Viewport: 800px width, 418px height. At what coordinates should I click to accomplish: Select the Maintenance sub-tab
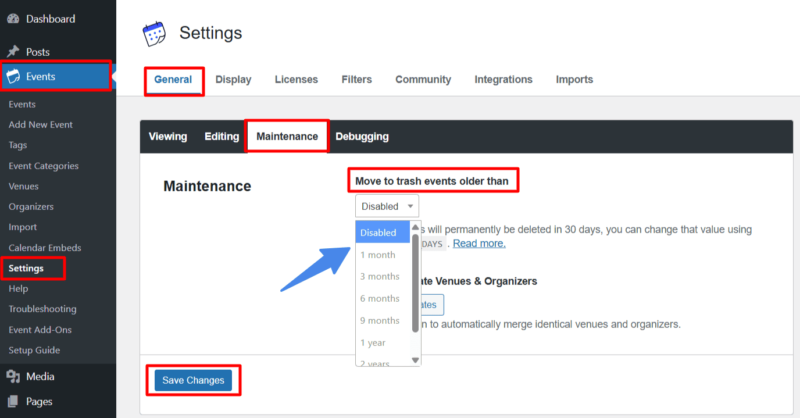click(x=287, y=136)
